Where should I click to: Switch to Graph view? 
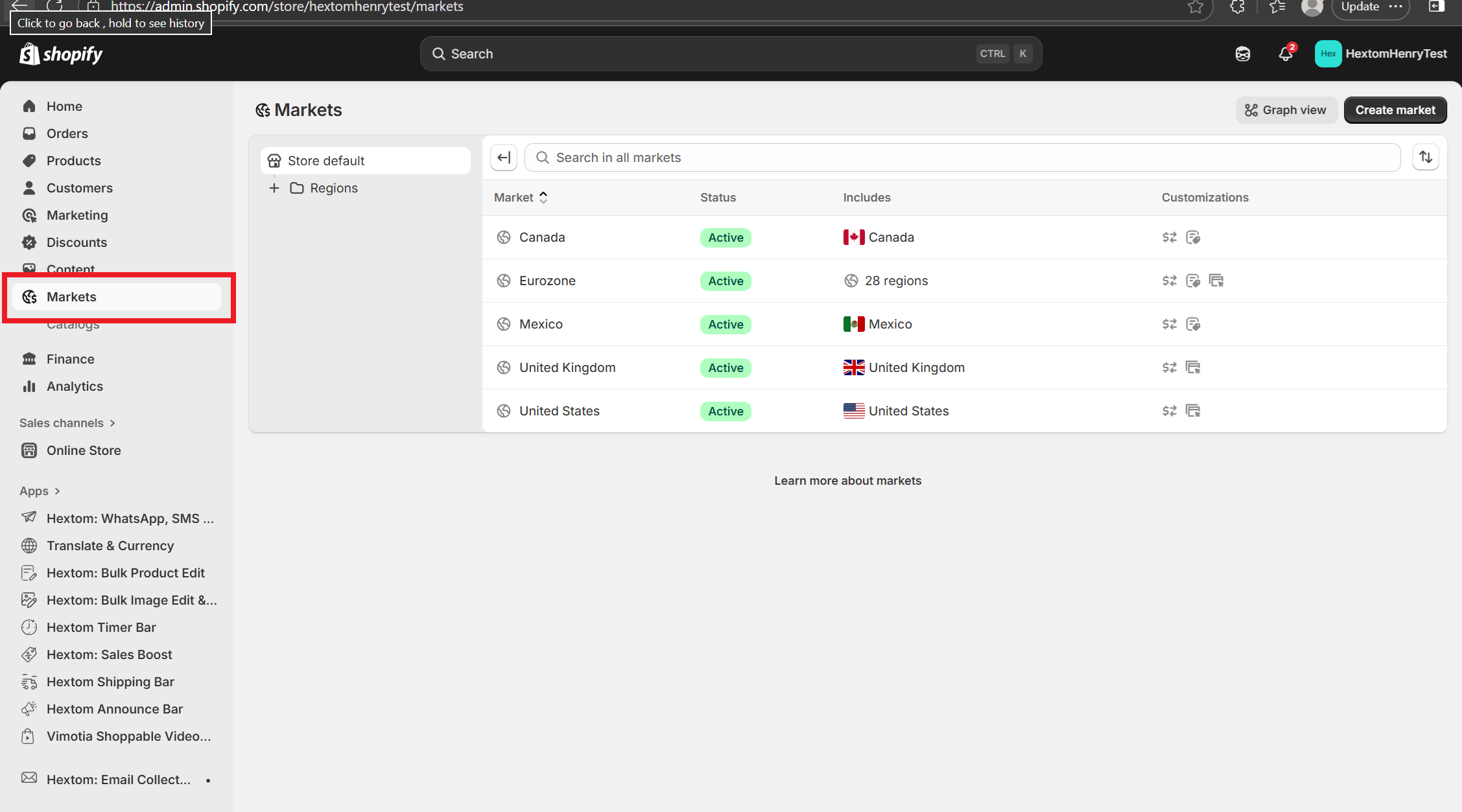1285,110
